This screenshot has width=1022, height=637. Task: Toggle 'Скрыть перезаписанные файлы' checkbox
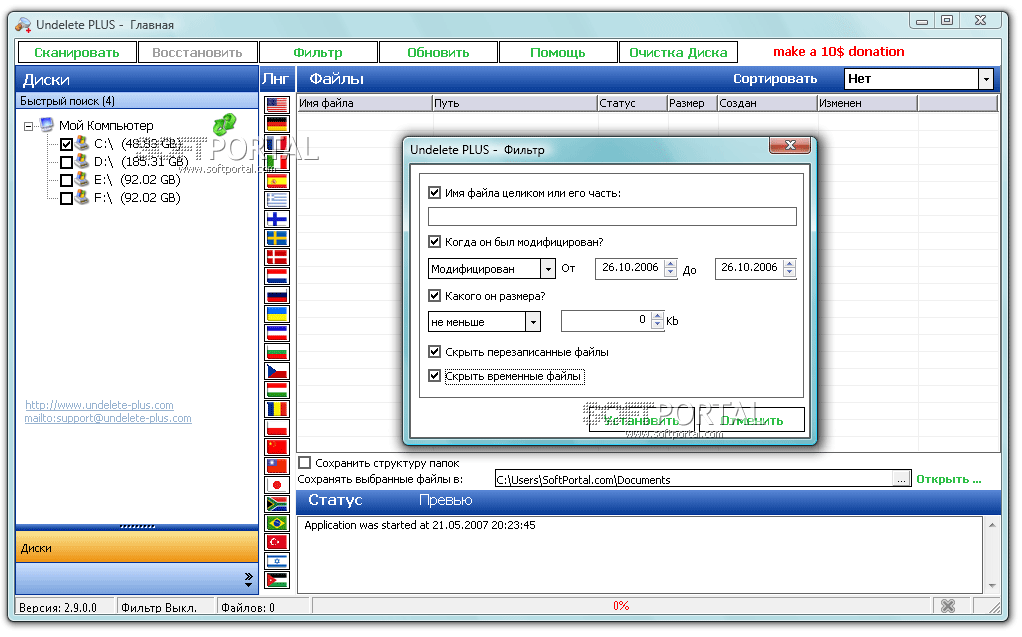[435, 351]
